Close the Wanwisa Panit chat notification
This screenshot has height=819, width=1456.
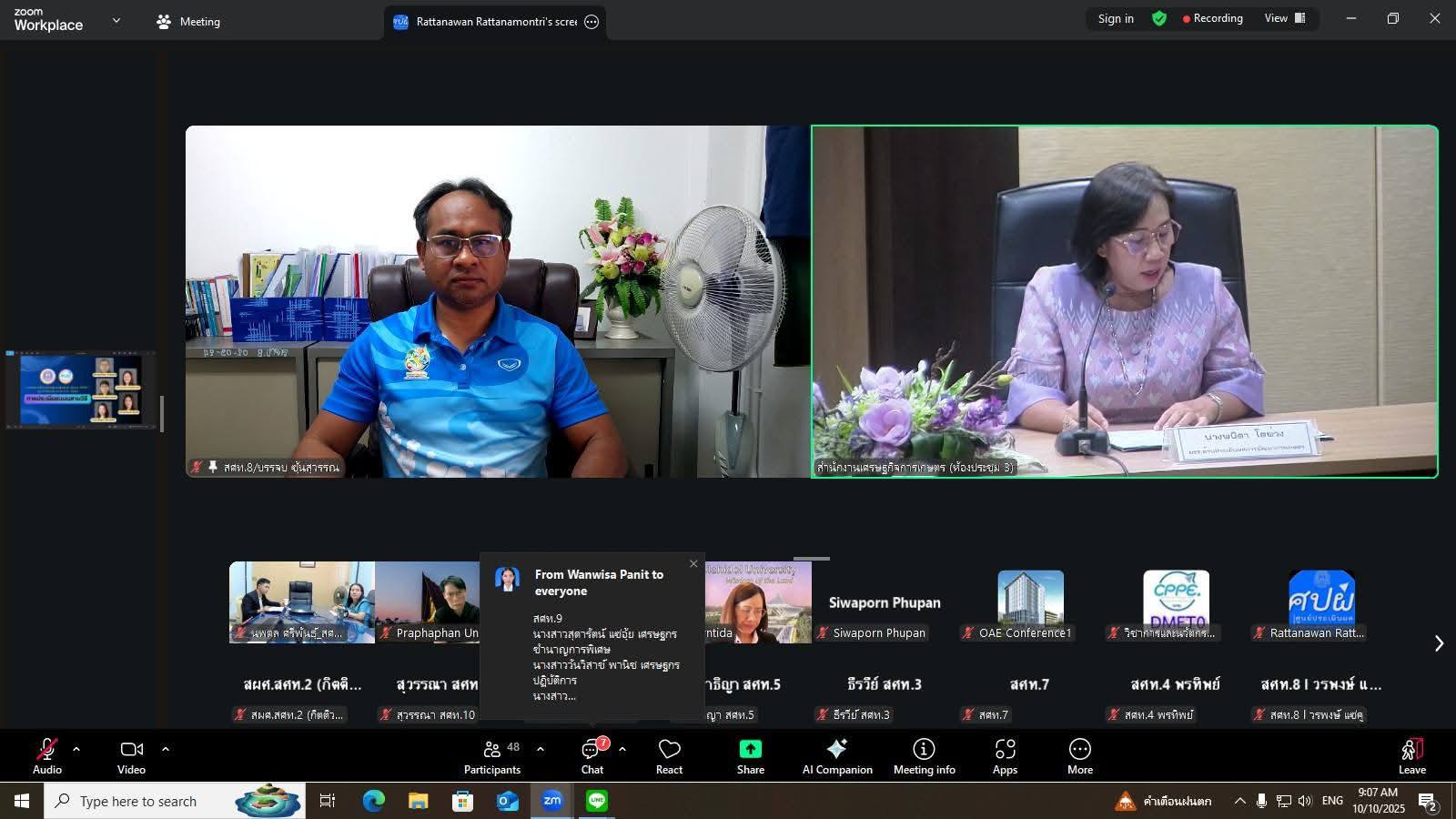[693, 564]
